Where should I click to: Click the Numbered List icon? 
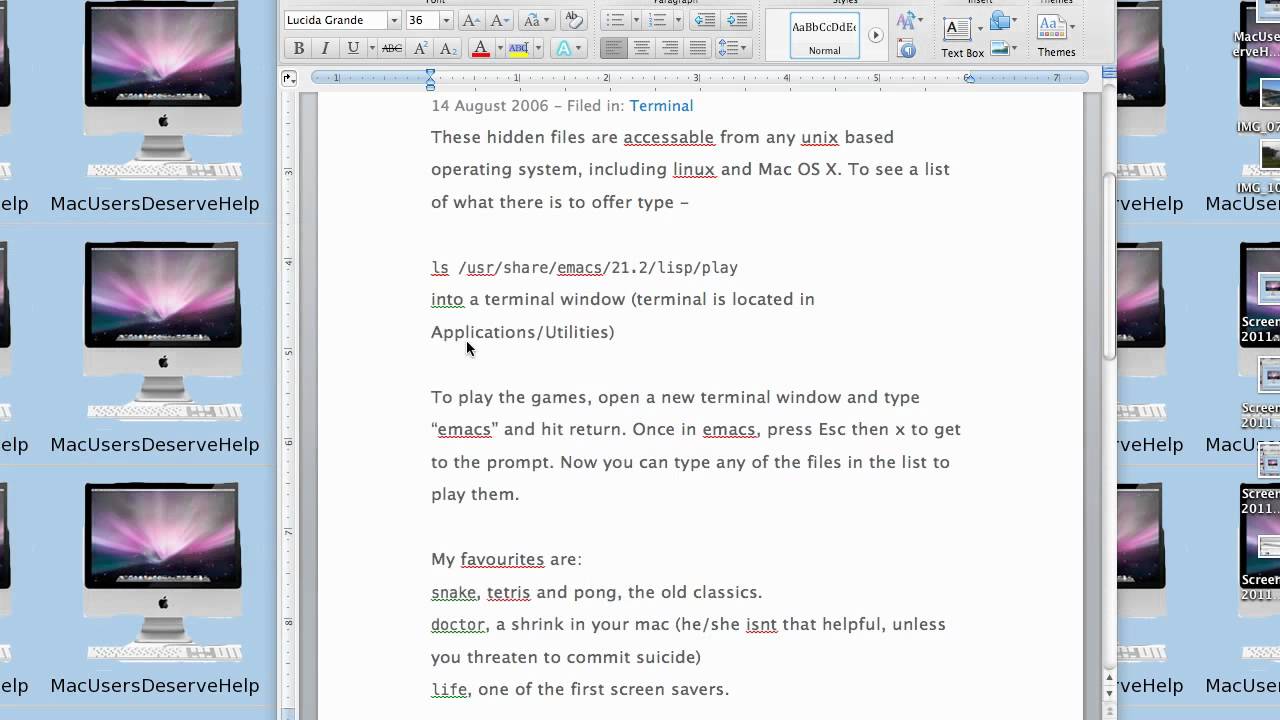pyautogui.click(x=658, y=20)
